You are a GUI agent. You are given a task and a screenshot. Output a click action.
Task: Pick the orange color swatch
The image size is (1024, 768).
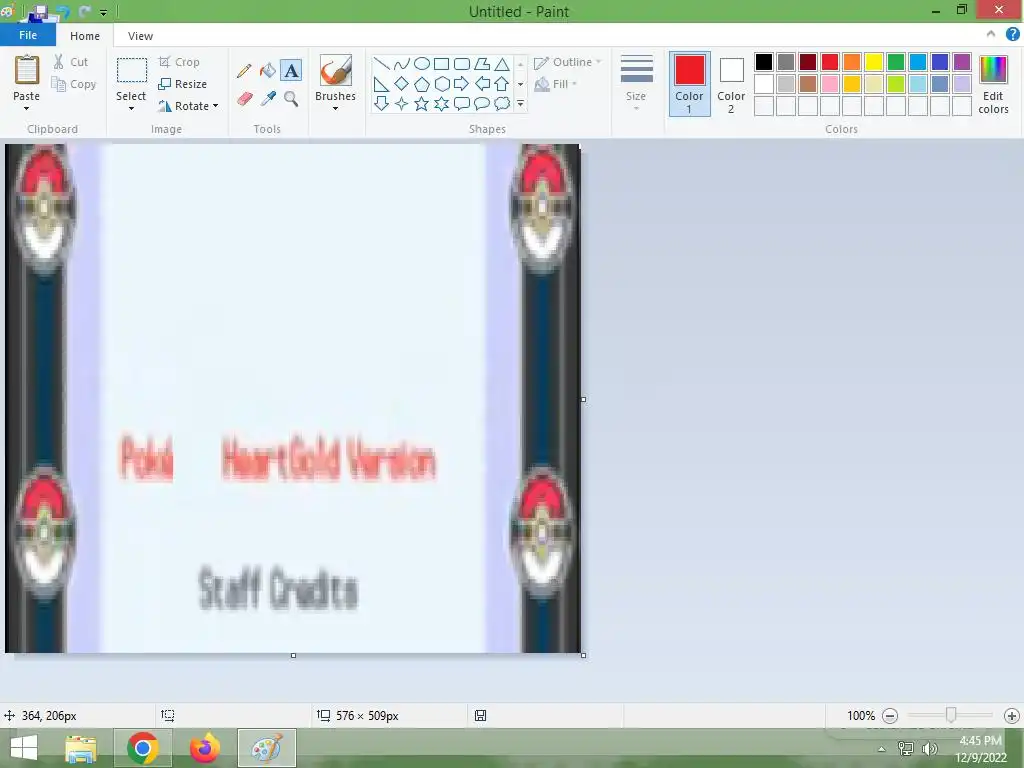point(852,62)
